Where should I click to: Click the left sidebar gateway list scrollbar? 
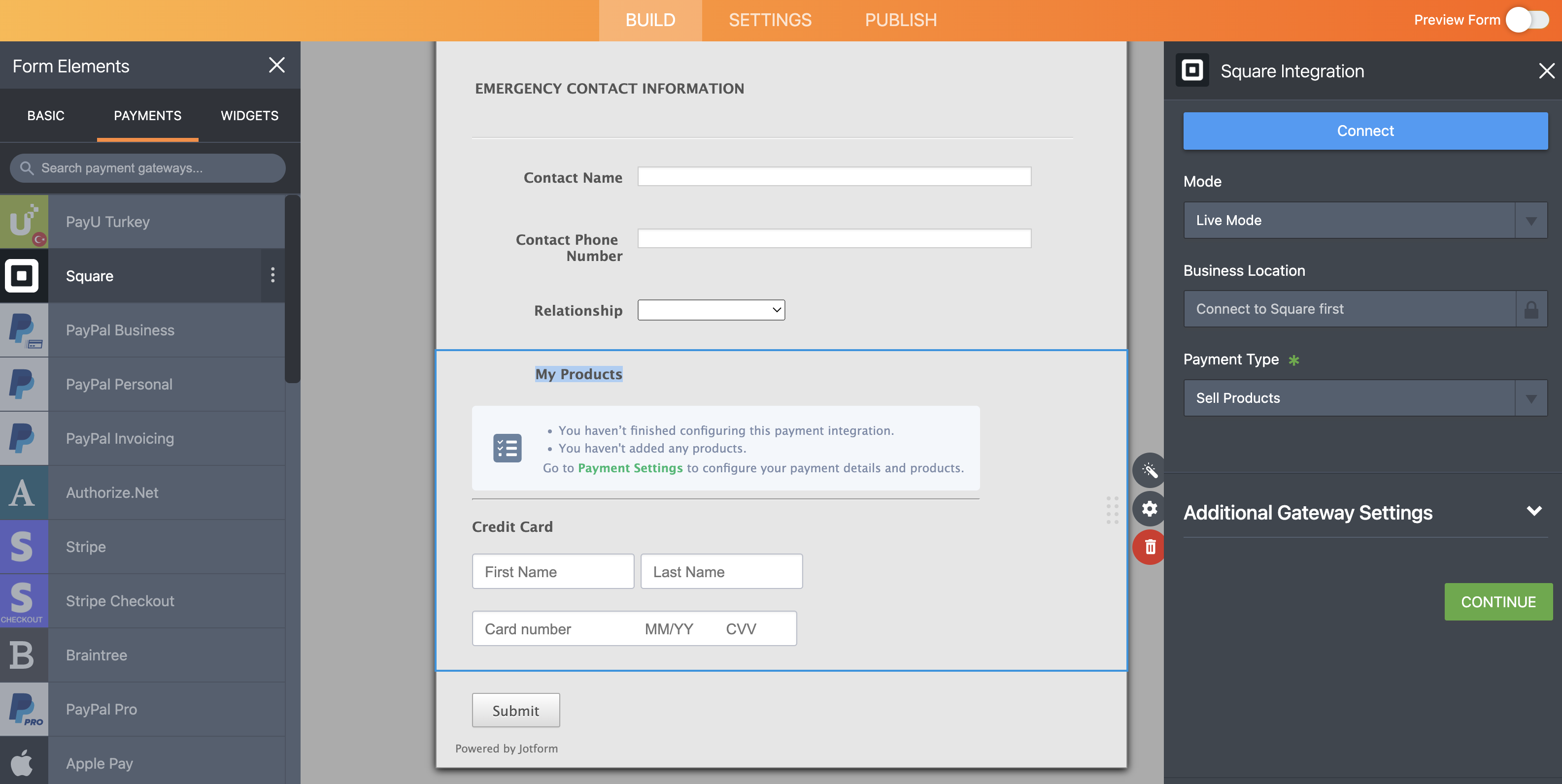292,289
